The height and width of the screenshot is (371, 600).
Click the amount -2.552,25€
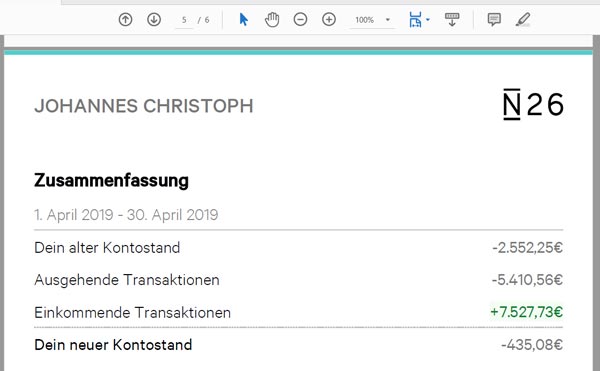tap(528, 248)
